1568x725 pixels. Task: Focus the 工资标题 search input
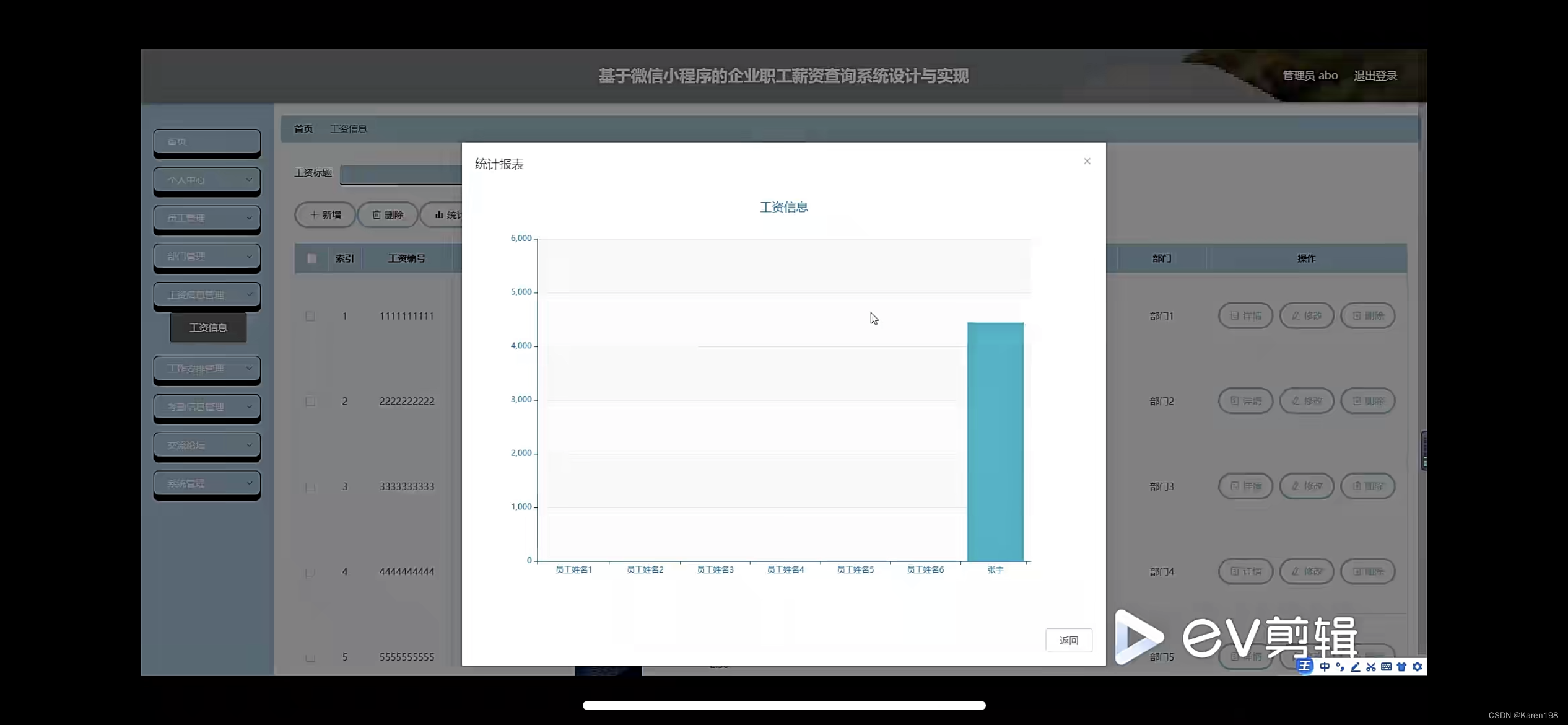pyautogui.click(x=401, y=175)
